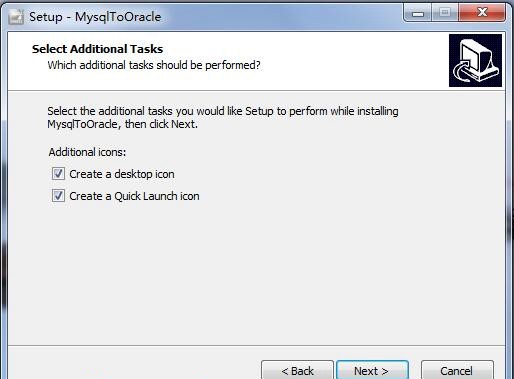Proceed by clicking Next button
The width and height of the screenshot is (514, 379).
[372, 370]
